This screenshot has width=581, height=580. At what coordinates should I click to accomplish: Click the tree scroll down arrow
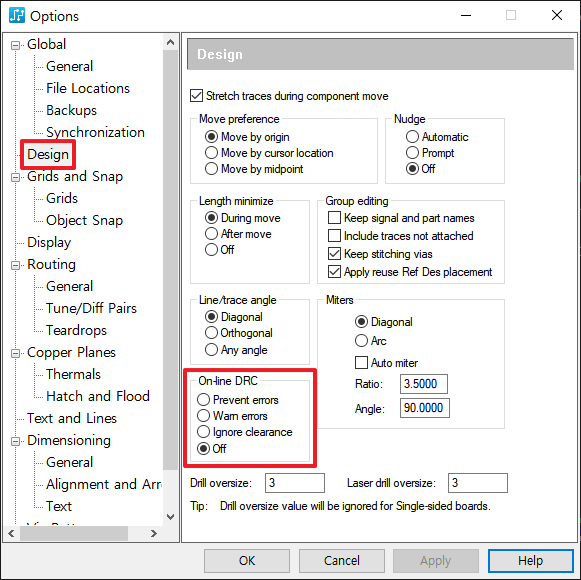(170, 517)
